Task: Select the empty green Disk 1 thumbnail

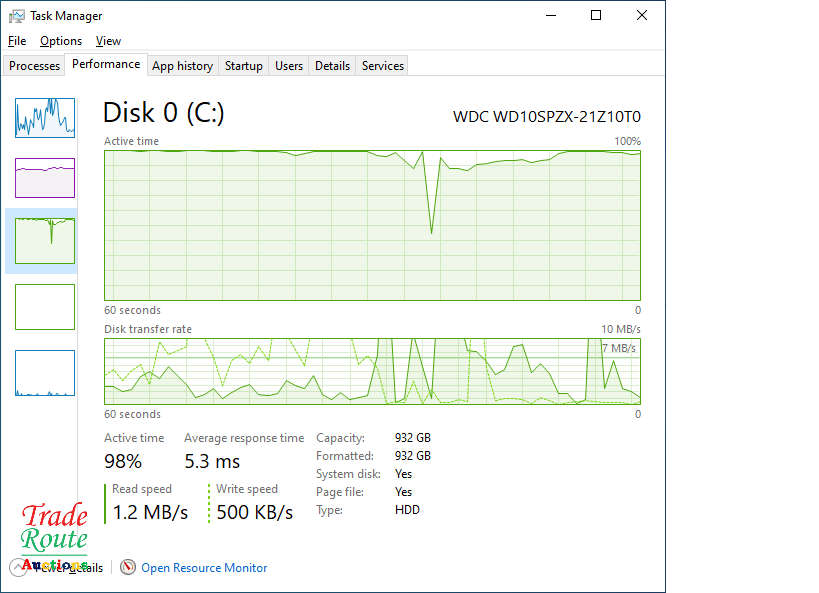Action: [x=45, y=306]
